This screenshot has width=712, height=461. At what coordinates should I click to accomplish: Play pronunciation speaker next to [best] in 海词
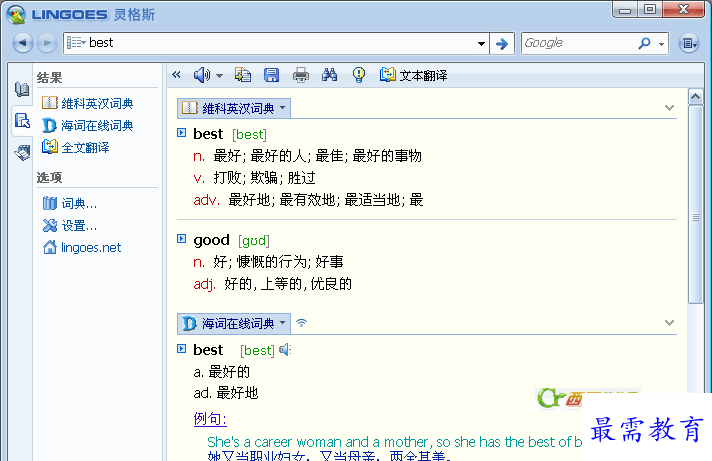coord(285,349)
